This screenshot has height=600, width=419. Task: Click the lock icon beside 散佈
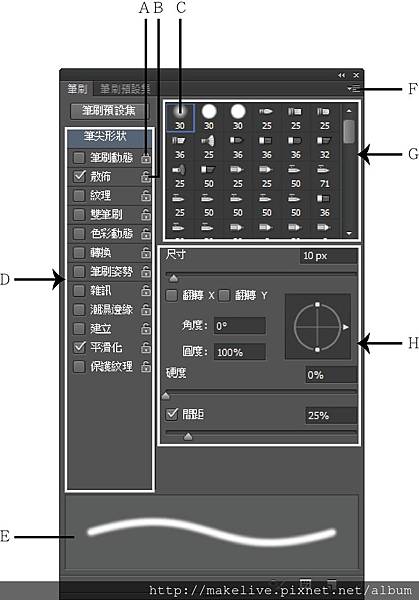[146, 177]
